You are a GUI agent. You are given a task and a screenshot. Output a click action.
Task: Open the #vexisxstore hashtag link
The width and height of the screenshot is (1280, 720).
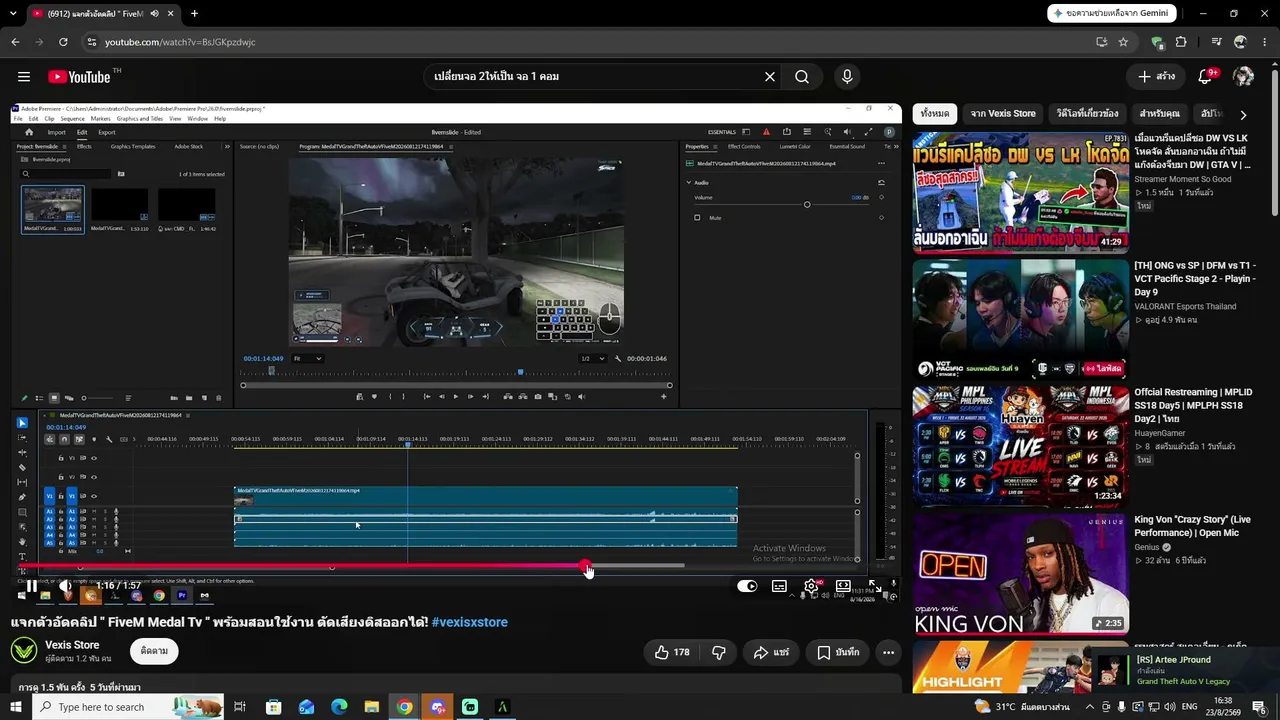pos(470,622)
